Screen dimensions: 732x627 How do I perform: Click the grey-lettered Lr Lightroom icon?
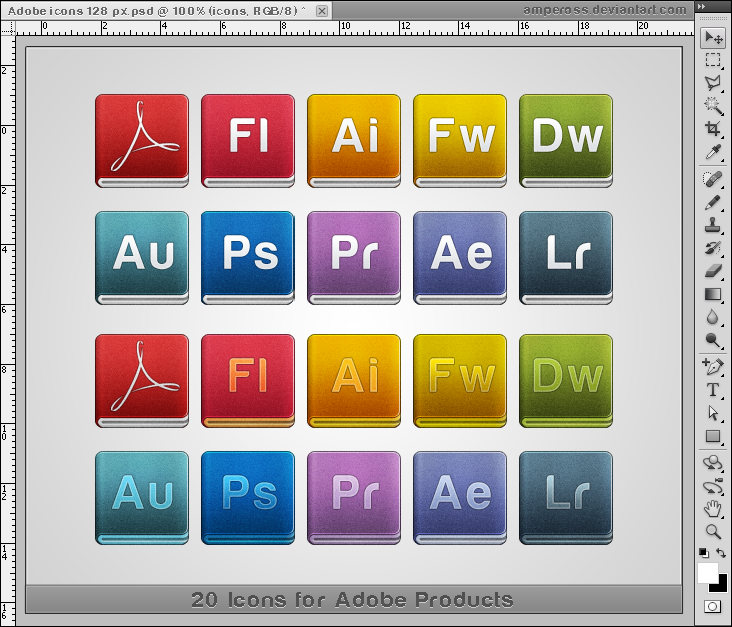[x=566, y=498]
